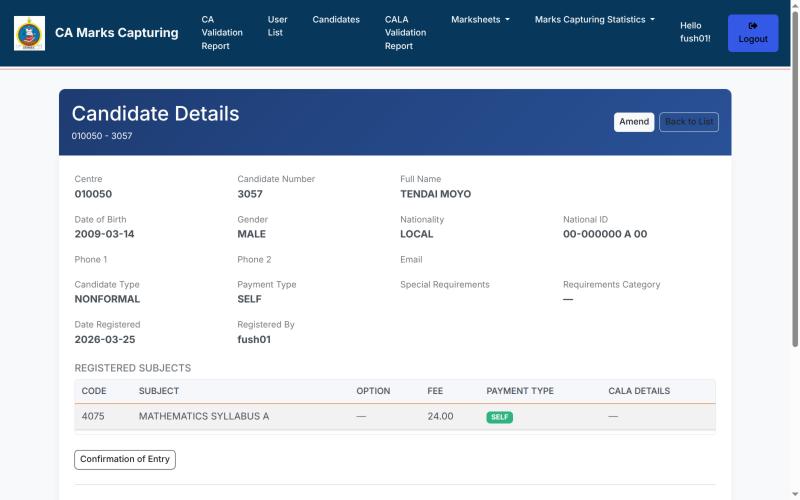Screen dimensions: 800x500
Task: Click the Confirmation of Entry button
Action: pyautogui.click(x=125, y=459)
